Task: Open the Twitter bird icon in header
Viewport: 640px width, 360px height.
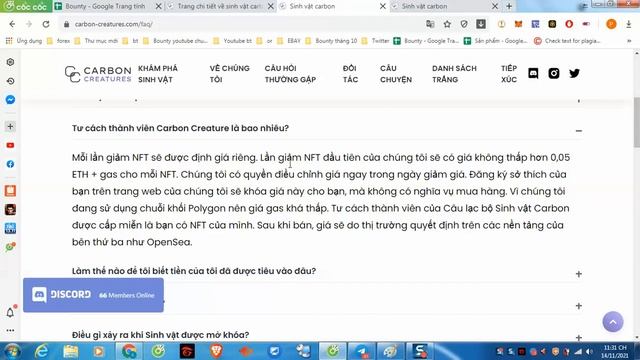Action: tap(574, 73)
